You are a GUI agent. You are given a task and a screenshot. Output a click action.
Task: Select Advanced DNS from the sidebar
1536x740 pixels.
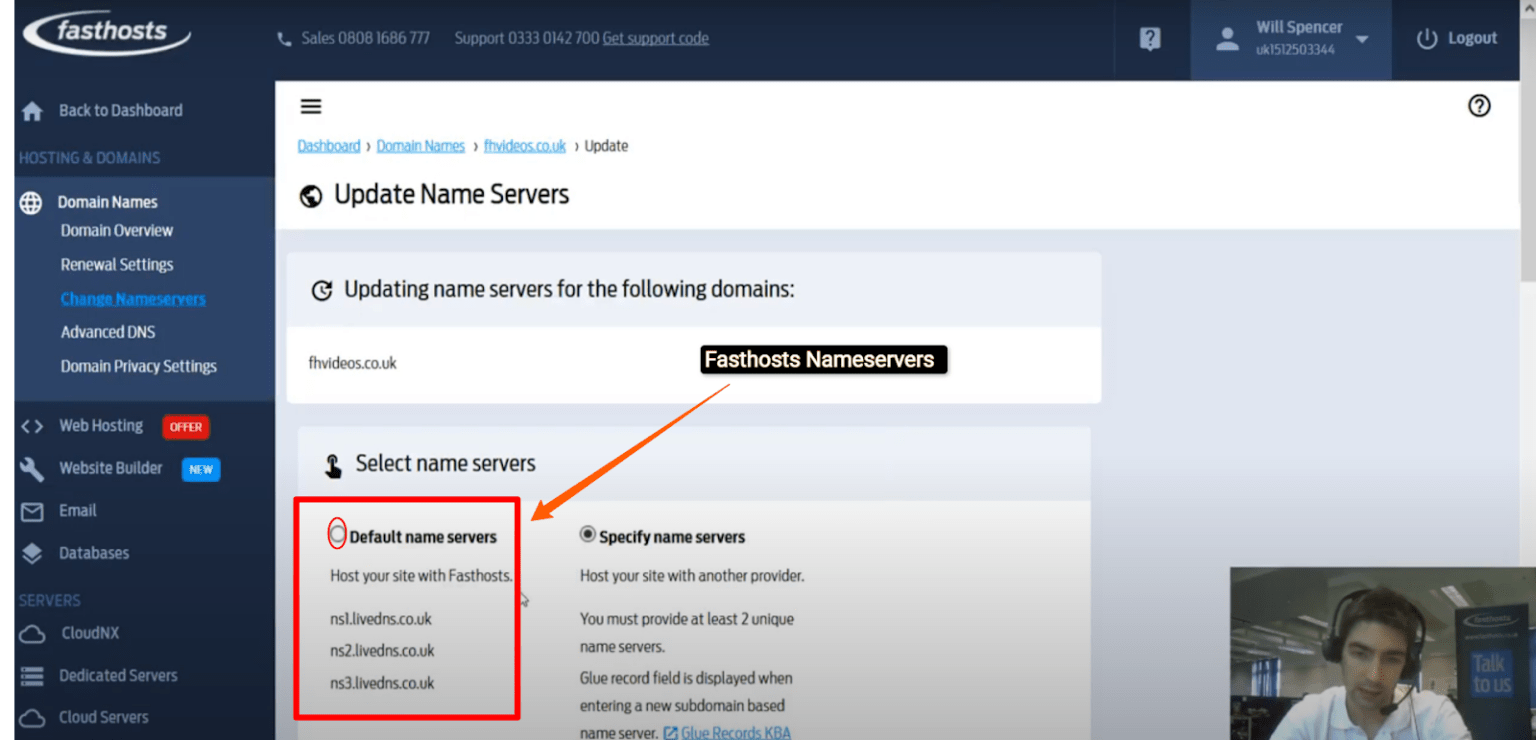[x=108, y=331]
